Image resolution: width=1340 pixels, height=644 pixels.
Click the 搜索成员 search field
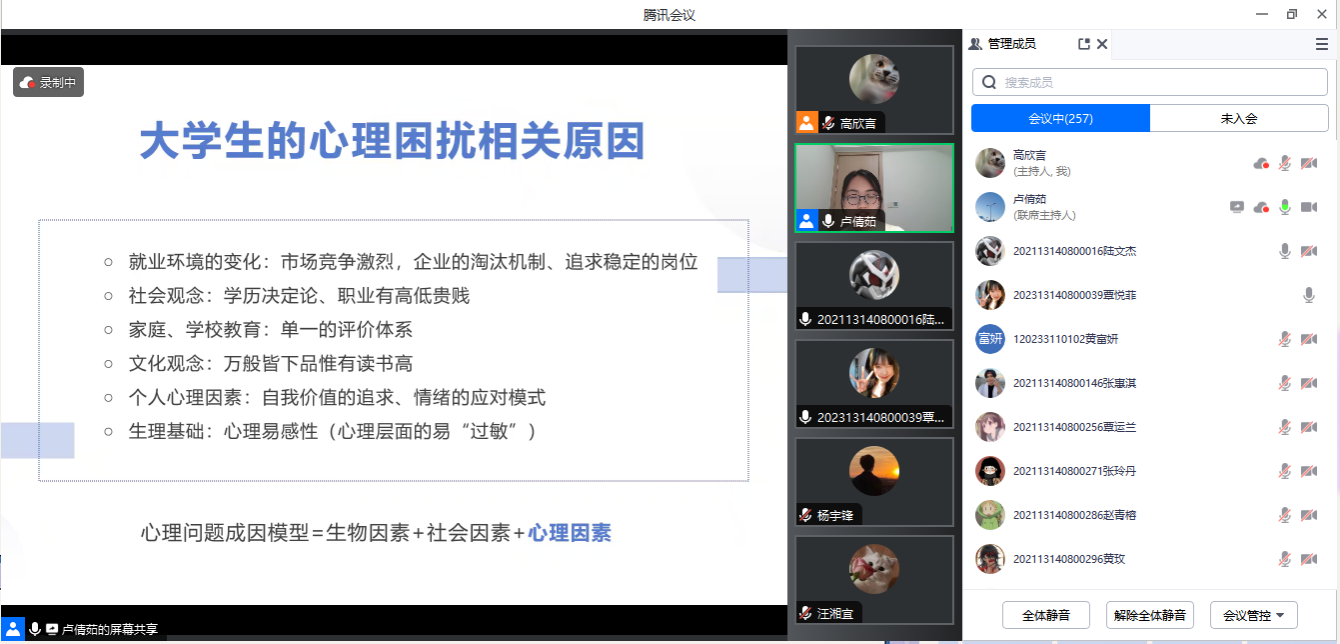pyautogui.click(x=1160, y=82)
